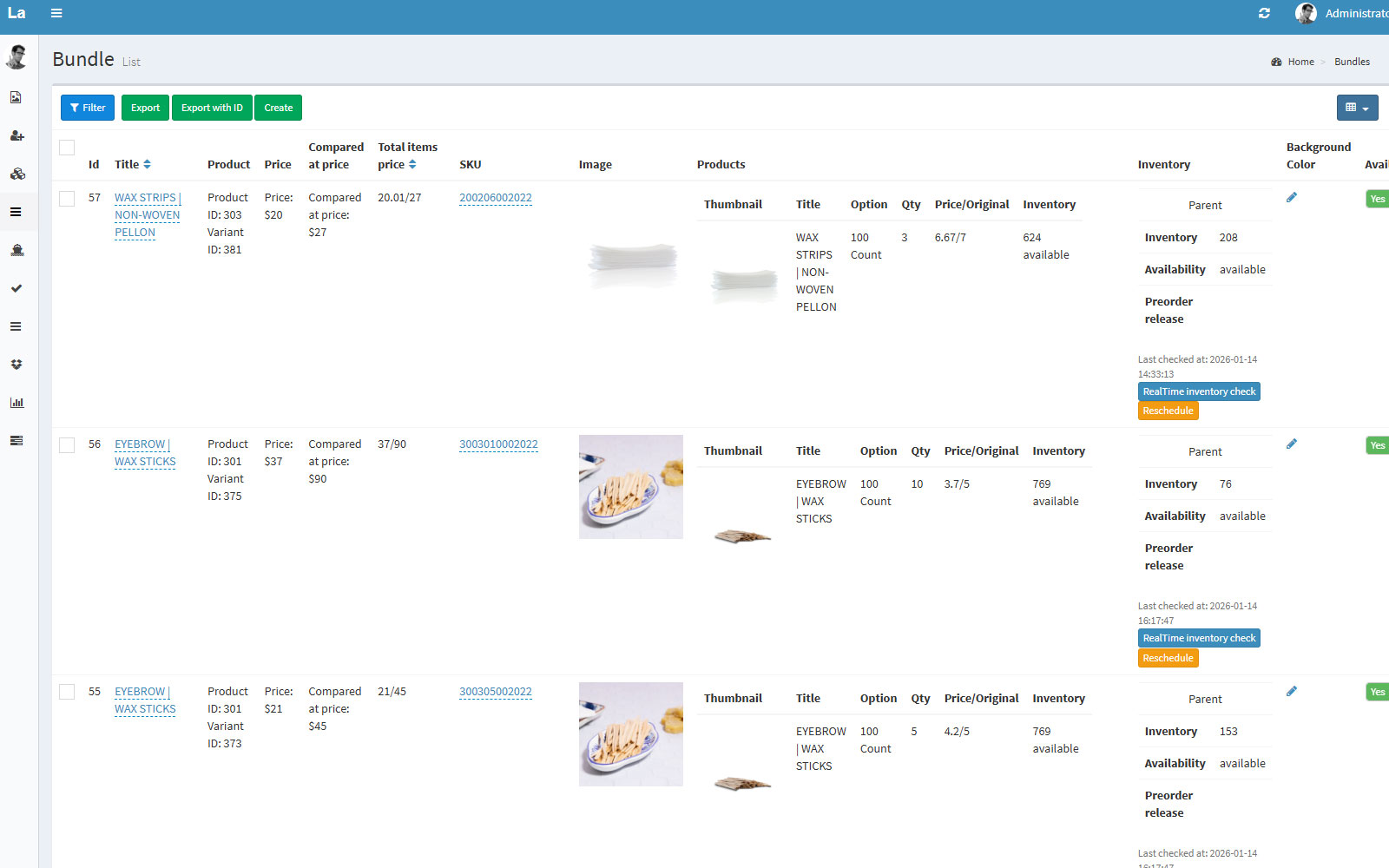Open the image file sidebar icon
Viewport: 1389px width, 868px height.
coord(16,97)
